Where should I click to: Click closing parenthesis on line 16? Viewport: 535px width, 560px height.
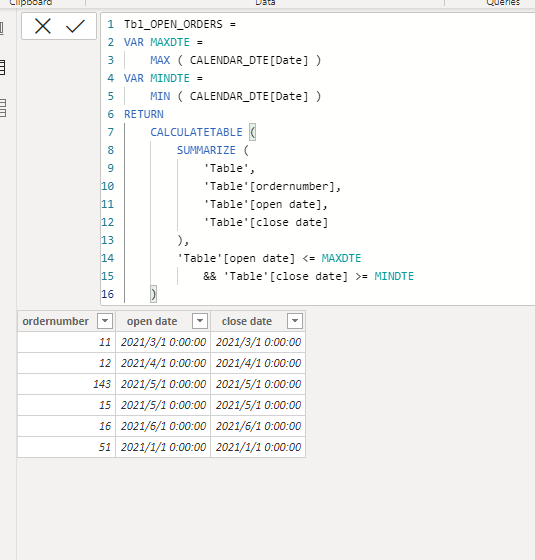coord(153,294)
